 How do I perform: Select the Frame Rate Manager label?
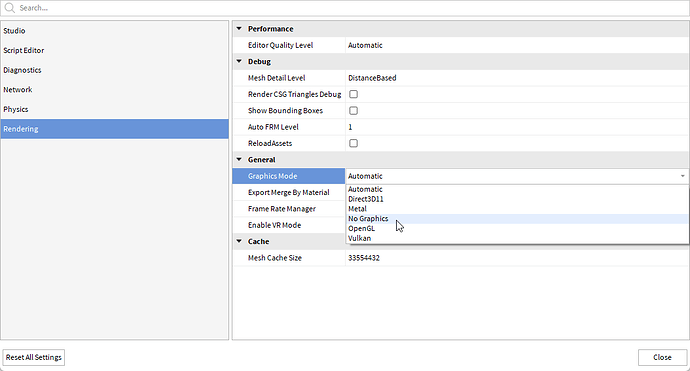[x=282, y=209]
